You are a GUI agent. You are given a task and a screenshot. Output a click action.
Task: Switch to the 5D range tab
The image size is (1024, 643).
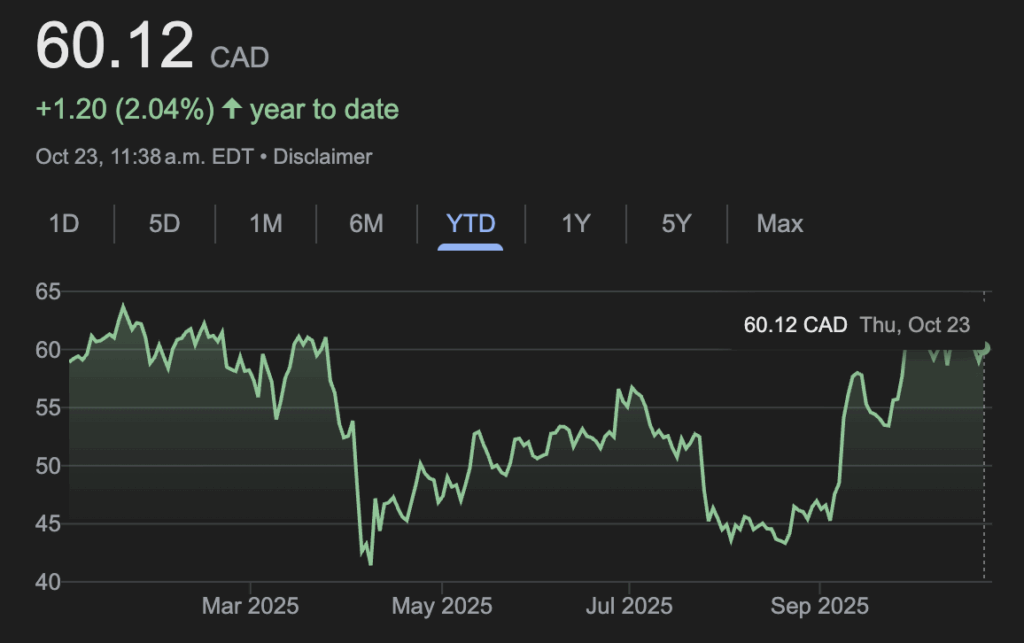coord(164,223)
